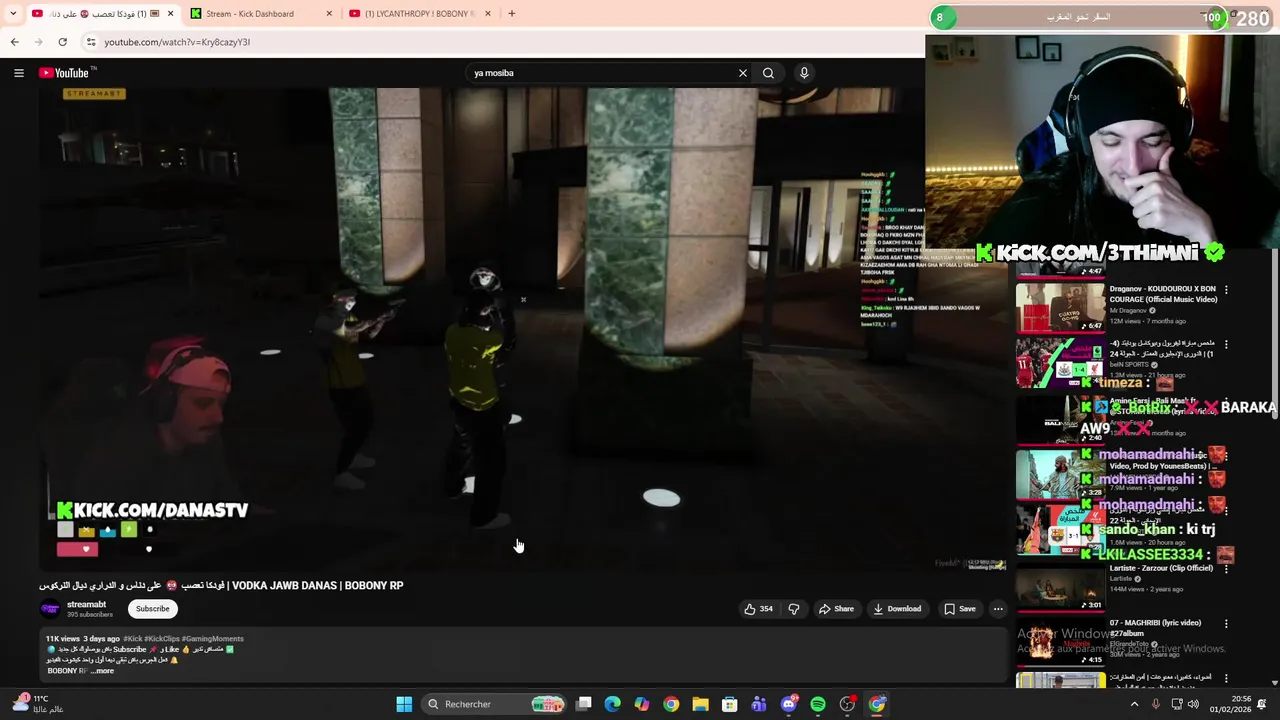Click the browser forward arrow
The height and width of the screenshot is (720, 1280).
[x=38, y=42]
